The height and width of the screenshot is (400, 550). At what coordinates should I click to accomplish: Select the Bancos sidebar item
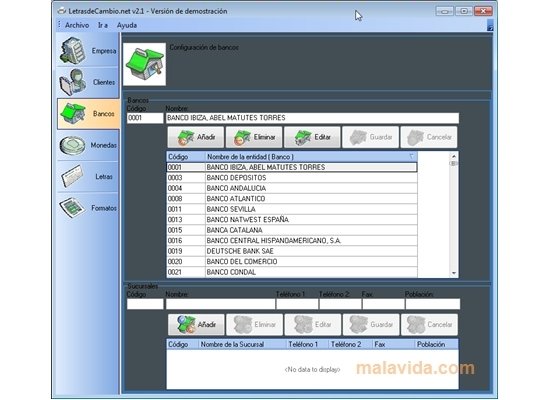pyautogui.click(x=88, y=114)
